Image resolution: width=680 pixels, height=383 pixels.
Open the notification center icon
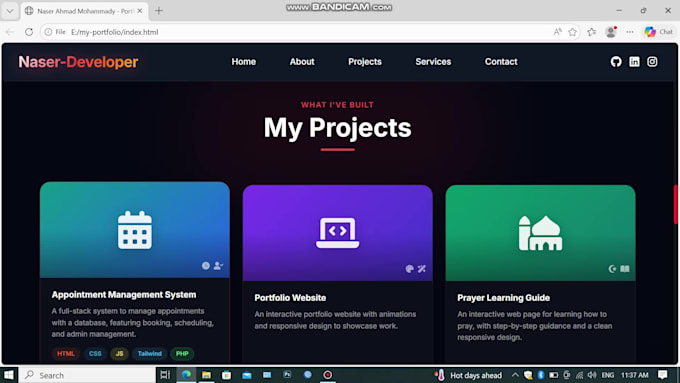click(662, 375)
